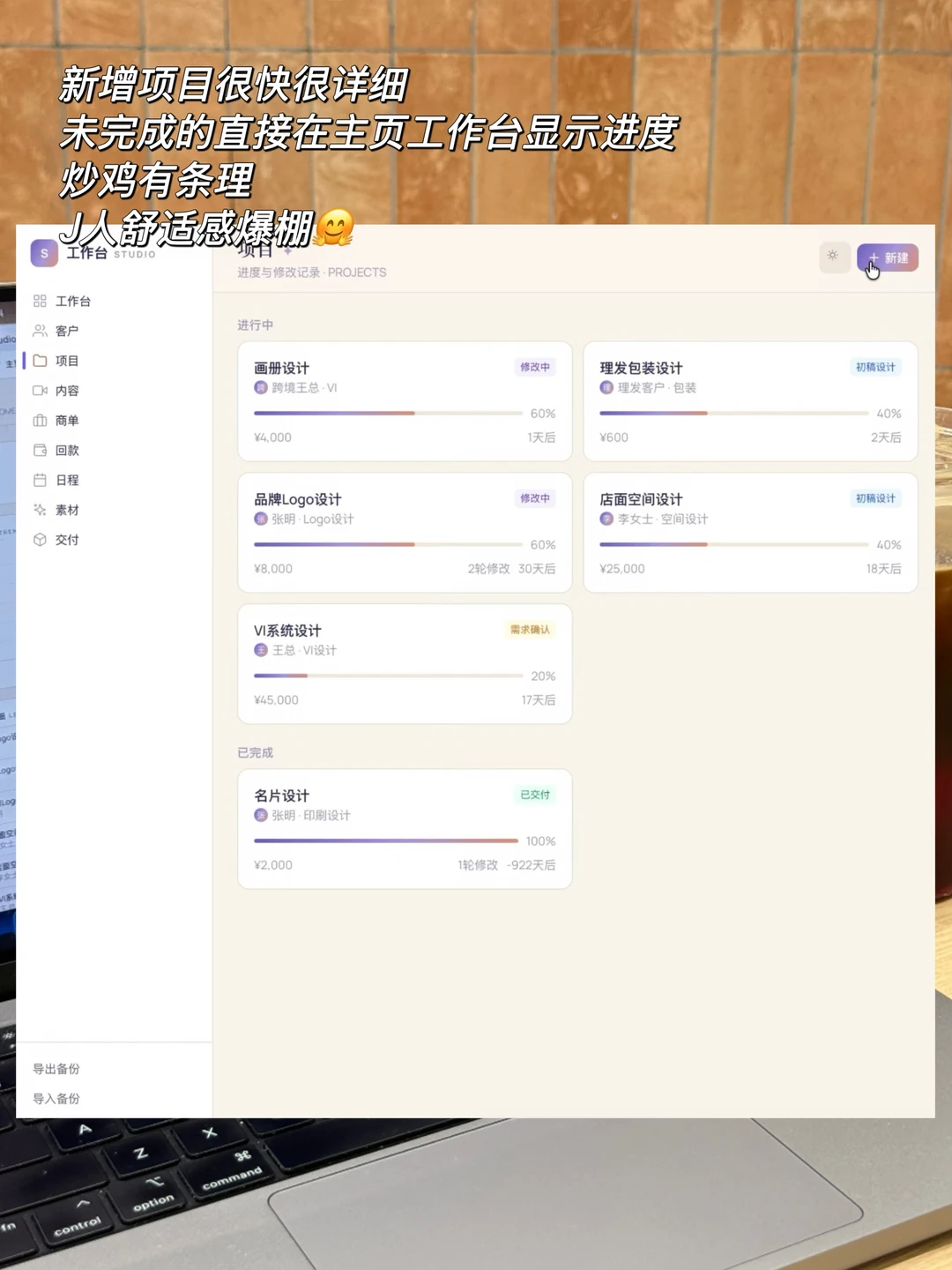The image size is (952, 1270).
Task: Go to 商单 menu item
Action: tap(67, 421)
